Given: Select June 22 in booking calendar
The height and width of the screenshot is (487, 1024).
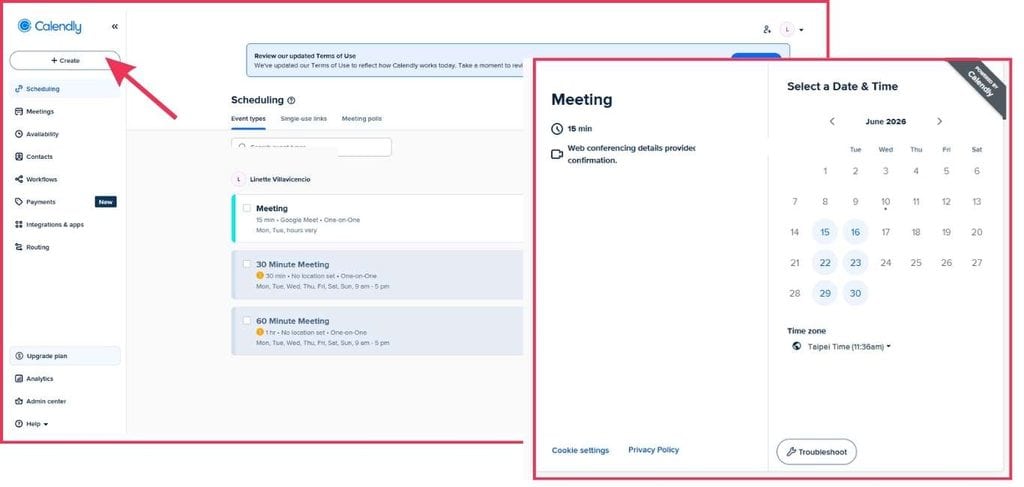Looking at the screenshot, I should (x=825, y=262).
